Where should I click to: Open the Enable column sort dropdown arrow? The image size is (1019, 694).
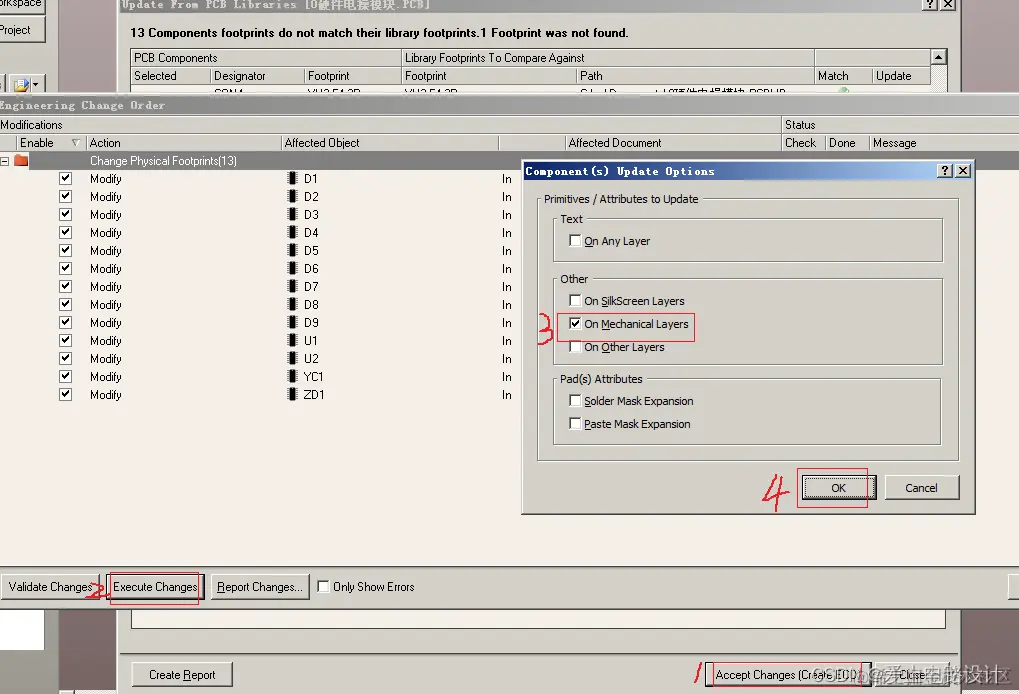pos(75,143)
